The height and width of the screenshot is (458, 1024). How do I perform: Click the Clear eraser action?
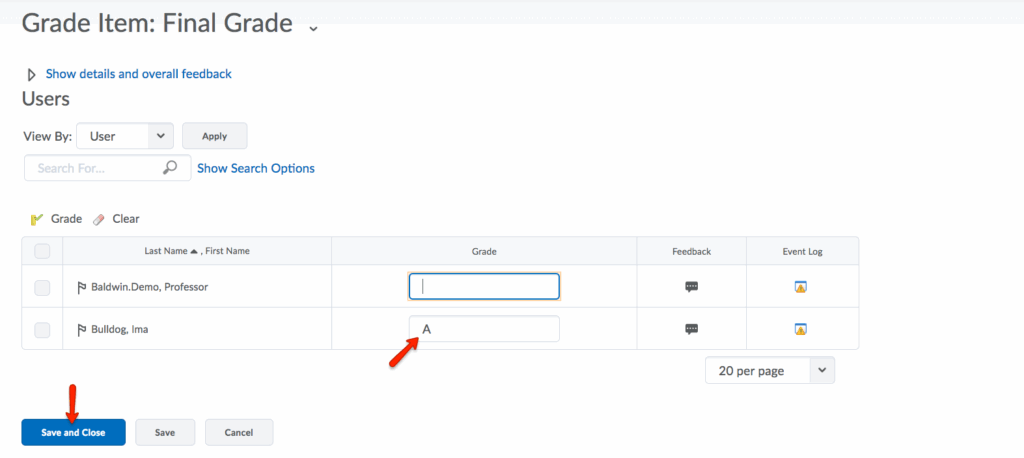click(116, 219)
